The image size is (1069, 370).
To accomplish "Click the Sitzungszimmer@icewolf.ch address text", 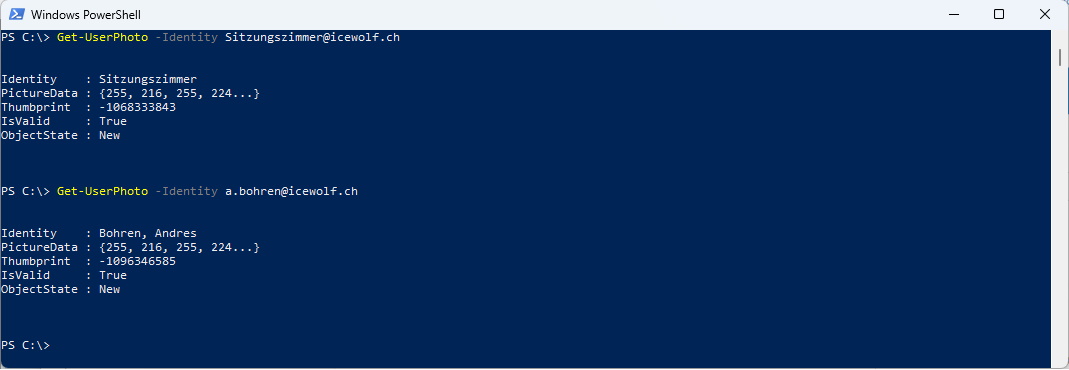I will point(312,37).
